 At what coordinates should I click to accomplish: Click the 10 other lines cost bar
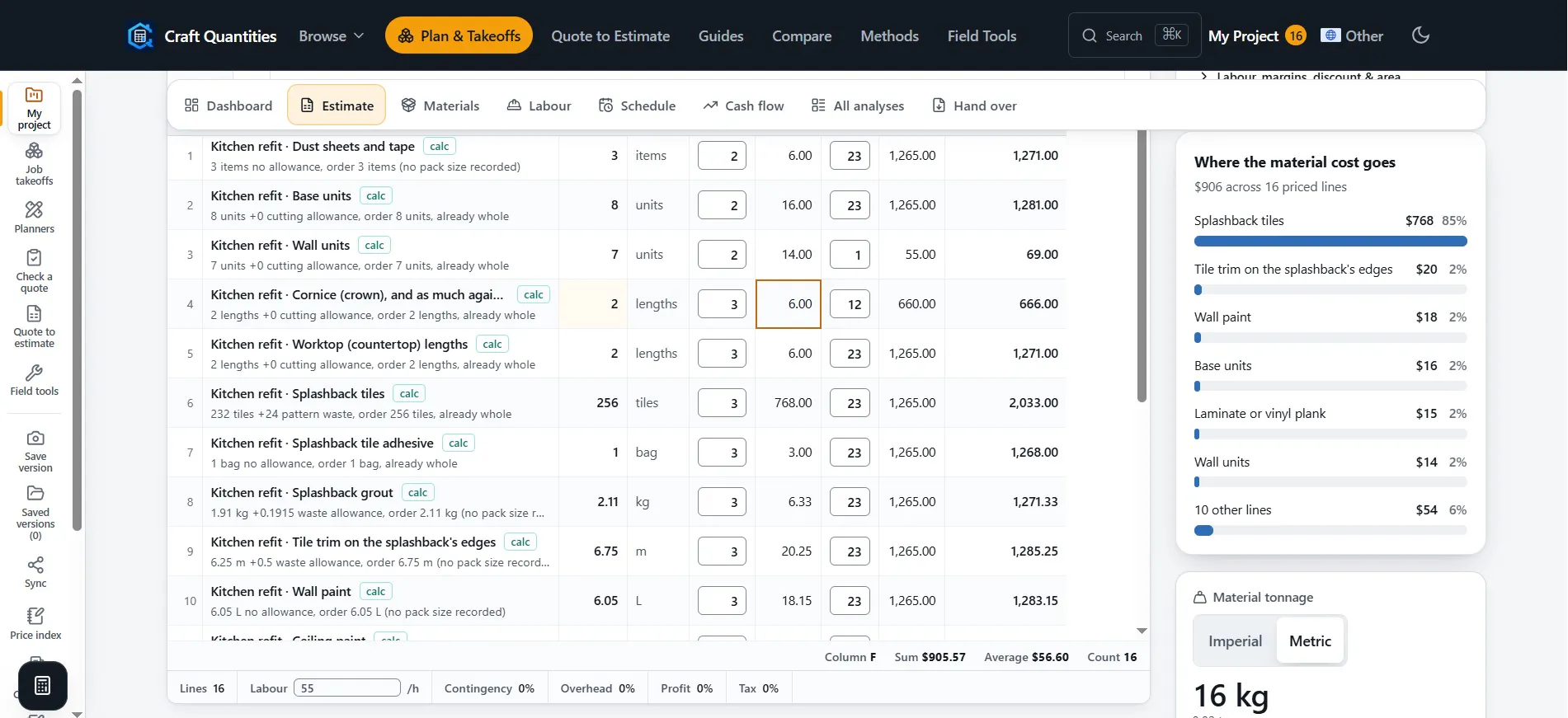1330,531
